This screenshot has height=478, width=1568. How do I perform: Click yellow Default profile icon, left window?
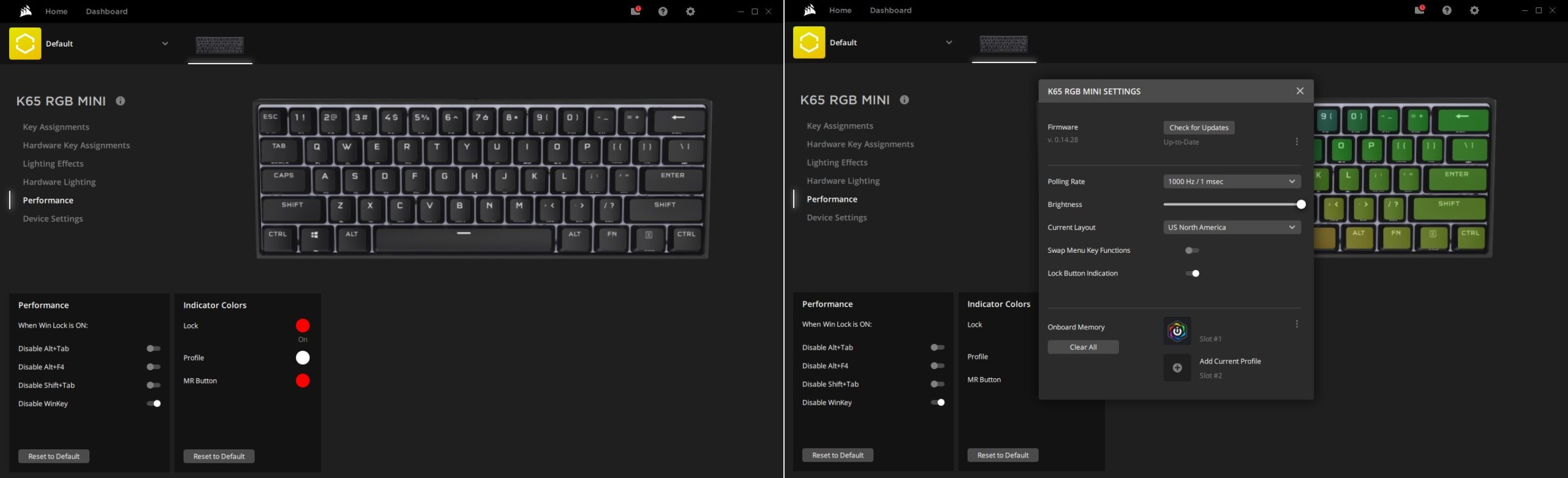(x=25, y=43)
